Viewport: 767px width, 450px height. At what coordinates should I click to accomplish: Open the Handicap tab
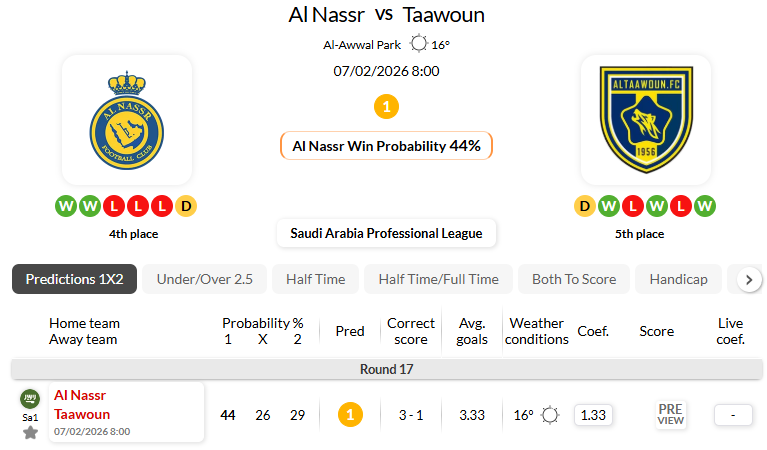(x=678, y=279)
